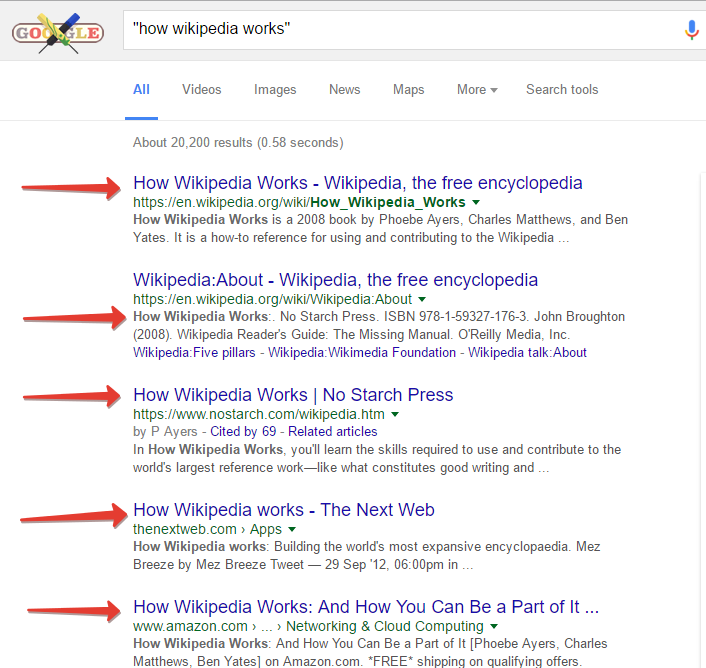Open 'Wikipedia:About' search result
The height and width of the screenshot is (668, 706).
tap(335, 280)
